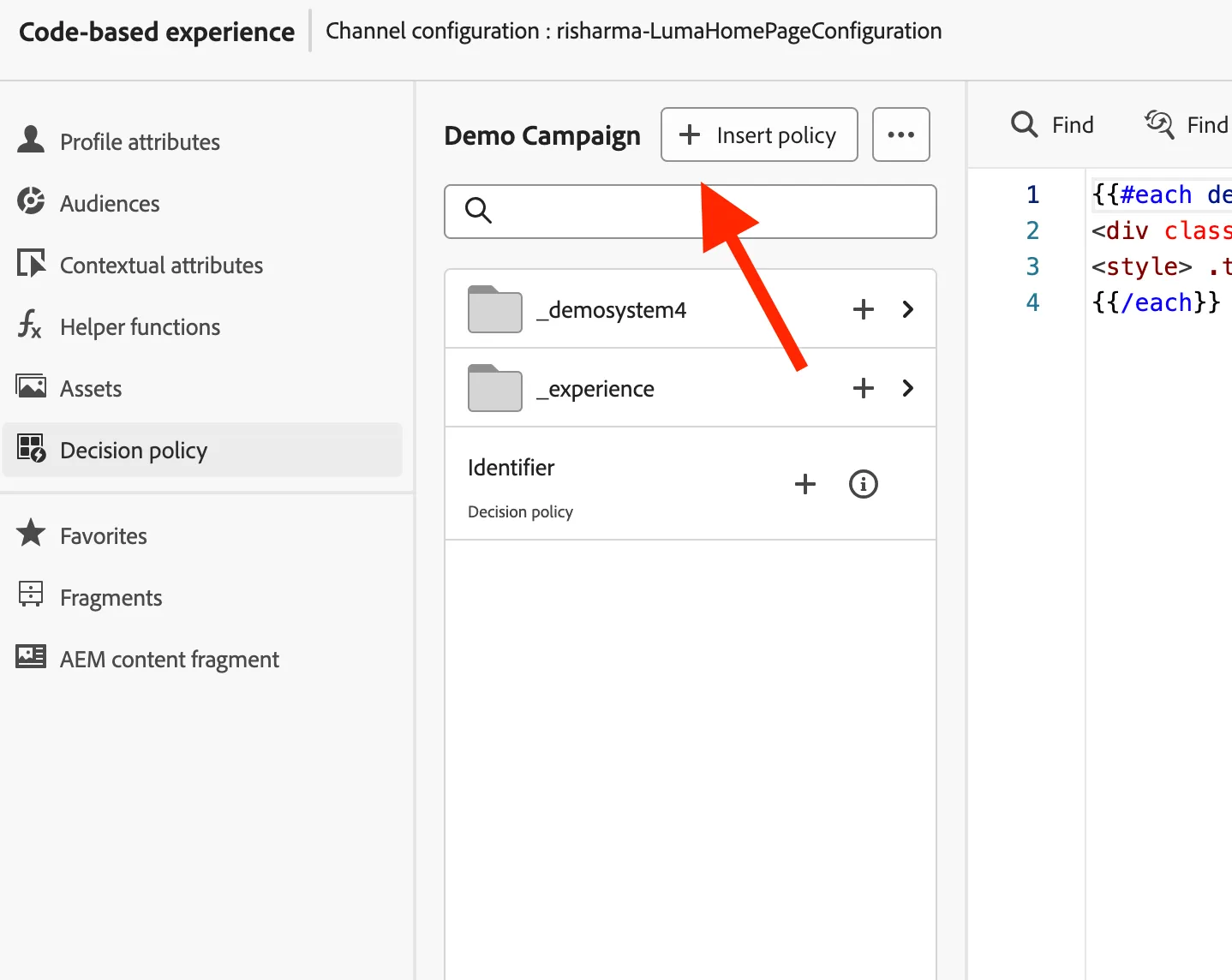Image resolution: width=1232 pixels, height=980 pixels.
Task: Click line 2 starting with <div class
Action: pyautogui.click(x=1161, y=230)
